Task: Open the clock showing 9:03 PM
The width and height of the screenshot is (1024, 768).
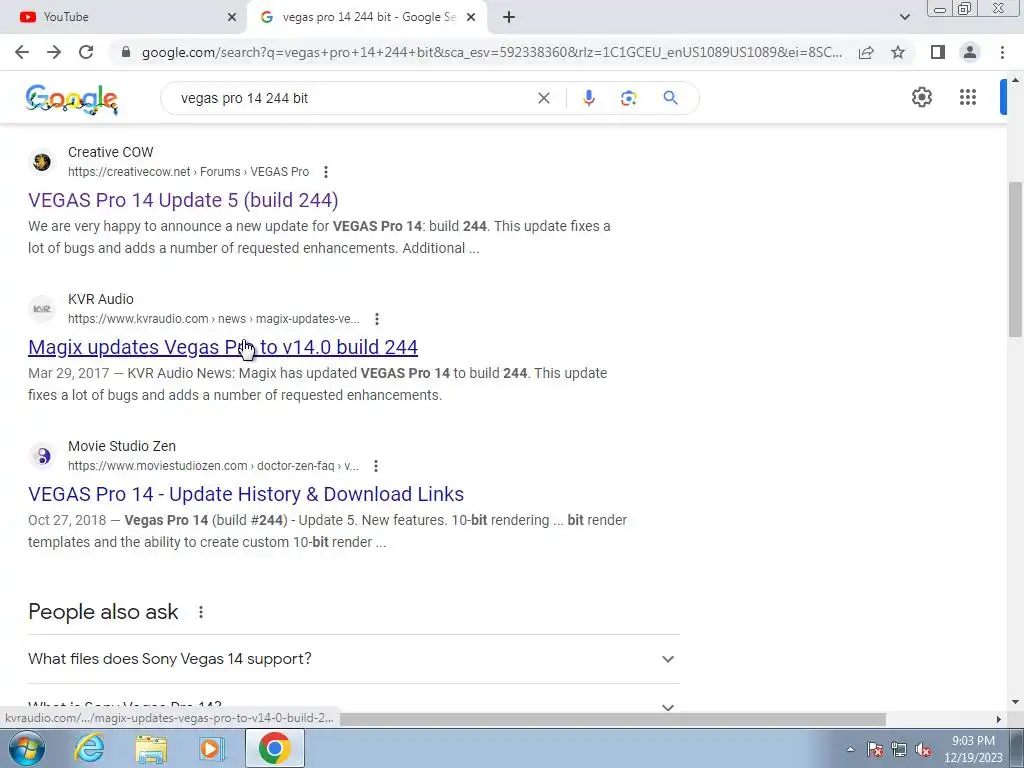Action: tap(973, 749)
